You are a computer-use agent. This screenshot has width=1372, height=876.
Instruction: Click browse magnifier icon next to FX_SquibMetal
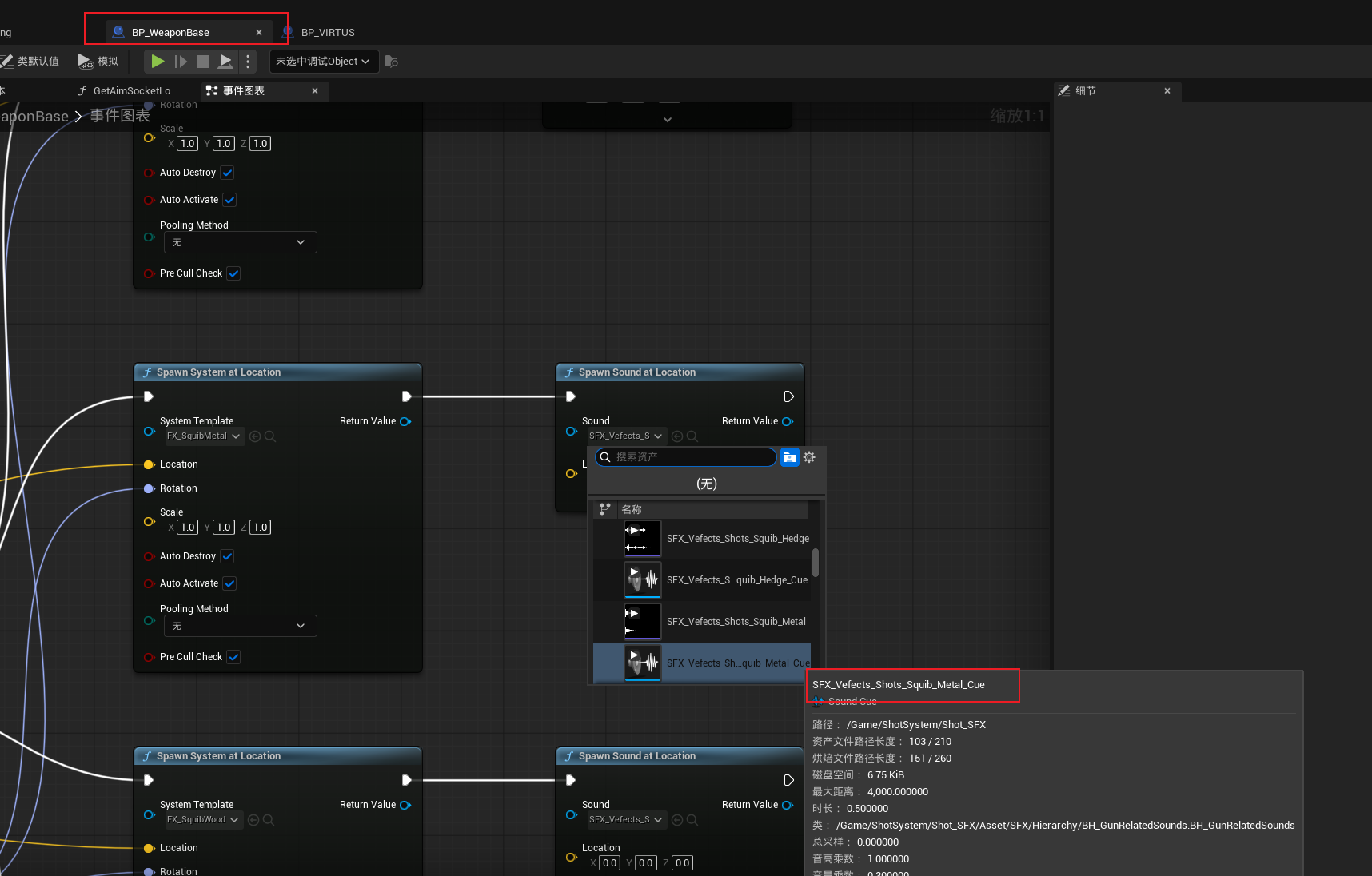click(x=270, y=436)
